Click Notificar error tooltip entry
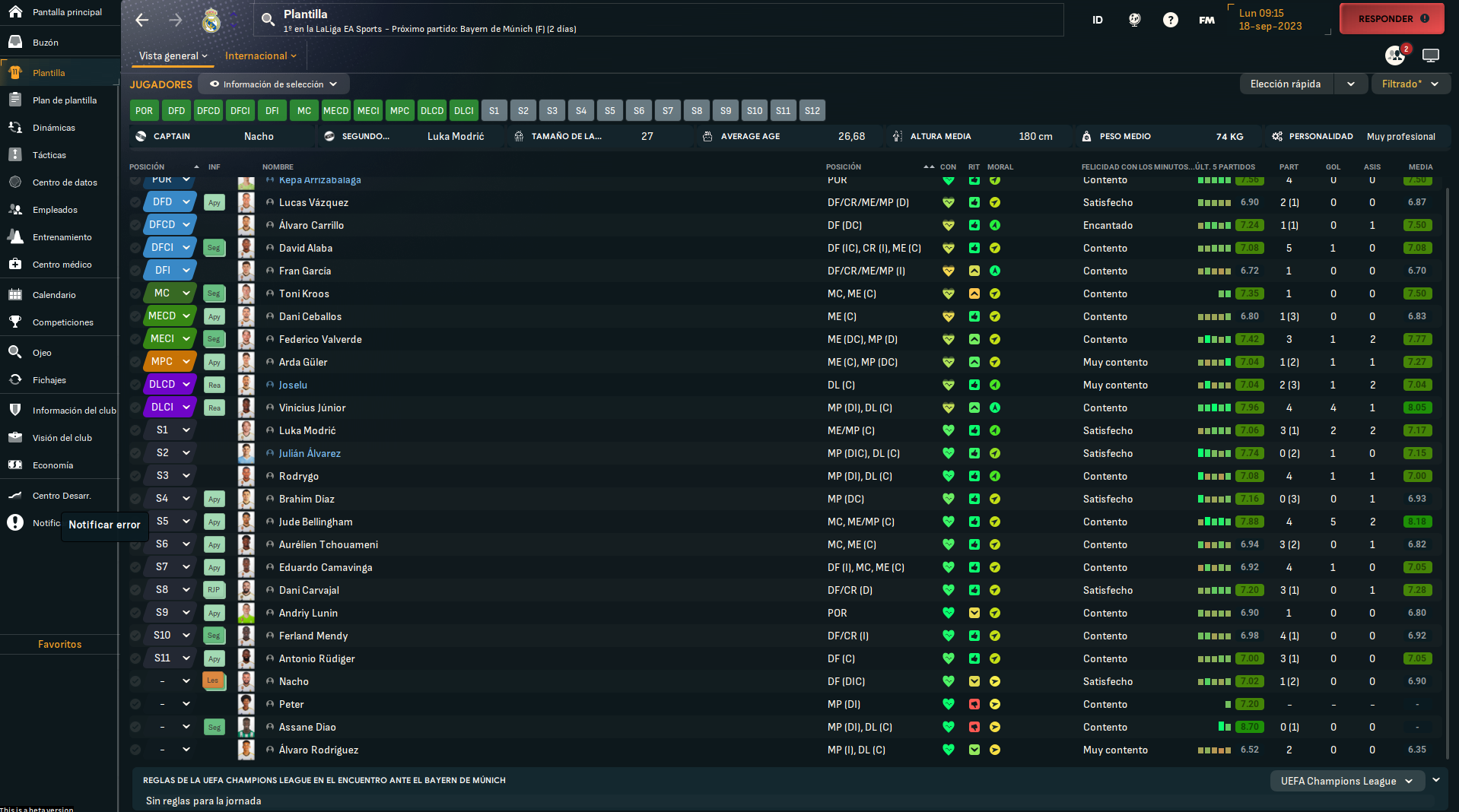 click(104, 525)
